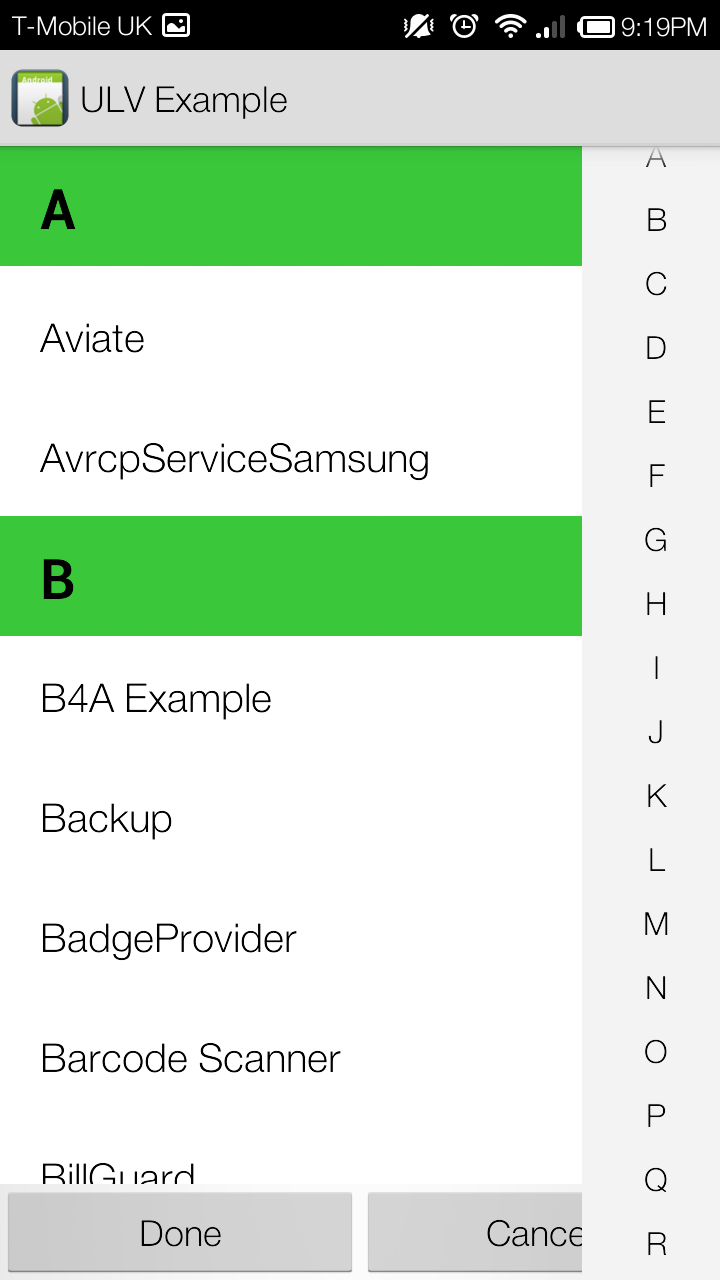Jump to letter M in index
This screenshot has width=720, height=1280.
point(656,924)
